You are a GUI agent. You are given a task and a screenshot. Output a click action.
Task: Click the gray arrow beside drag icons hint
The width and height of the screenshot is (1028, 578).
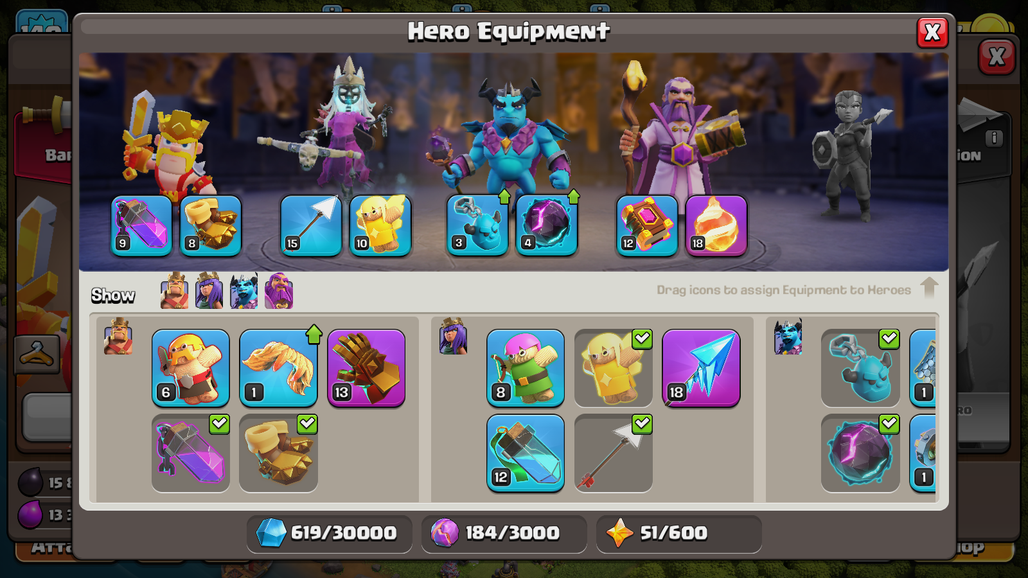(929, 287)
